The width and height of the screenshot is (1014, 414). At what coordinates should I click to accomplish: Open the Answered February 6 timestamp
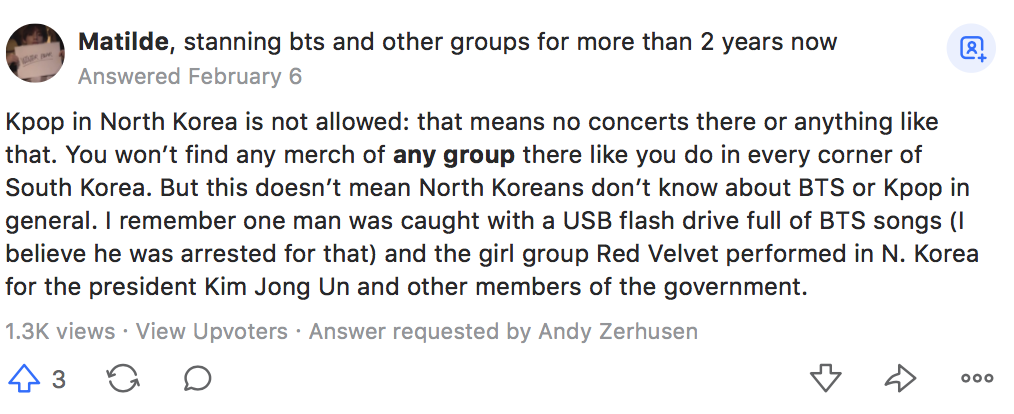pos(189,76)
